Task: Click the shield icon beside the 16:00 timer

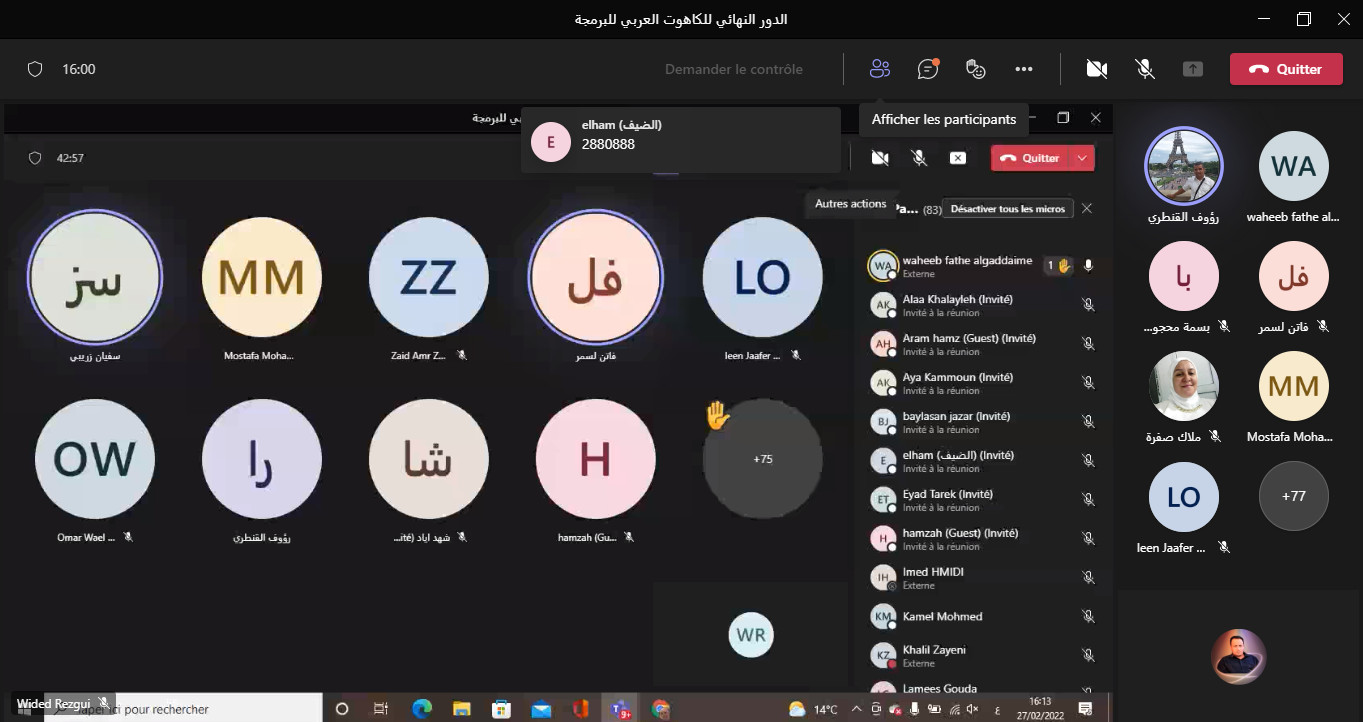Action: [35, 69]
